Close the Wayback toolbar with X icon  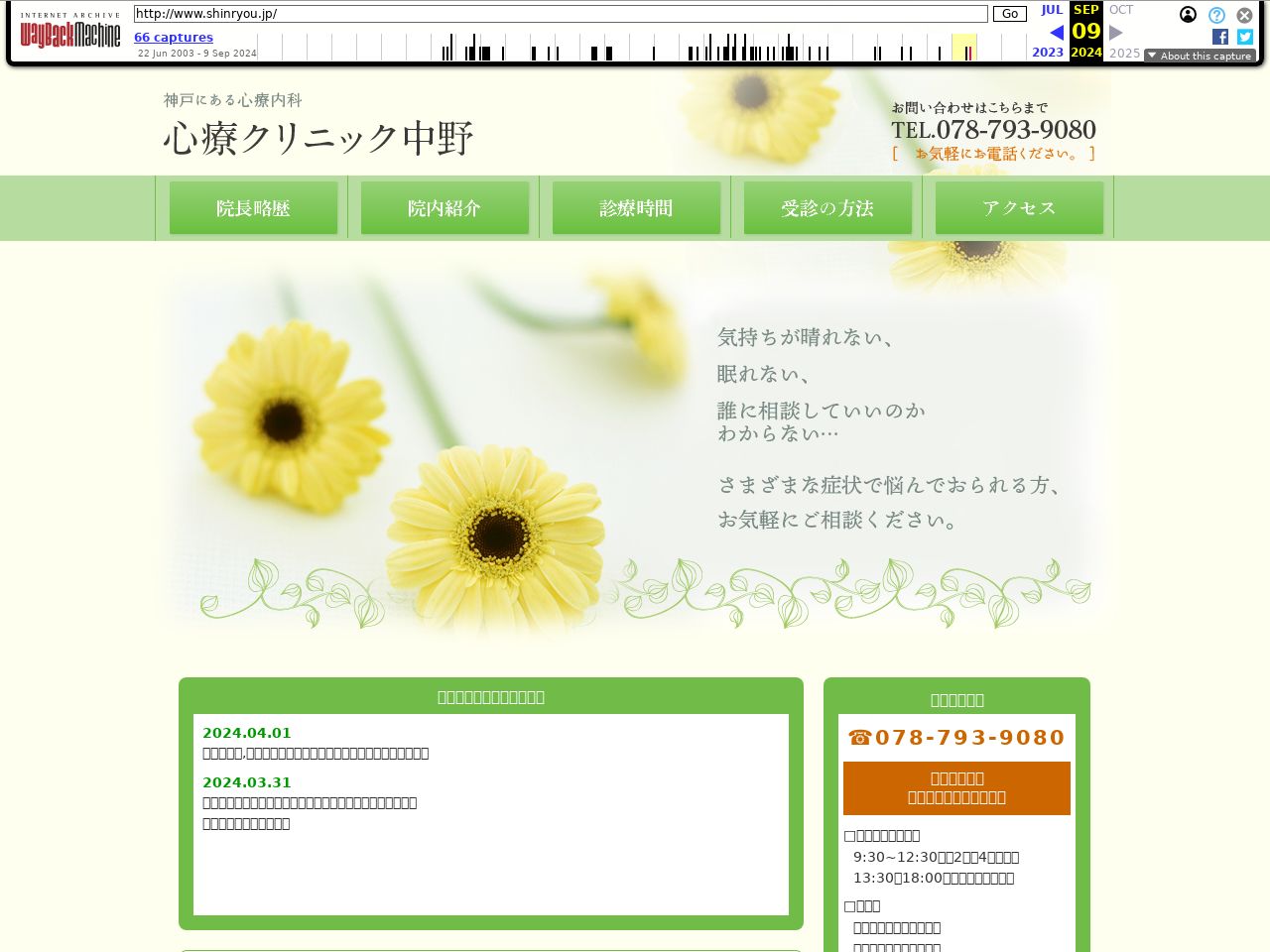click(x=1244, y=15)
